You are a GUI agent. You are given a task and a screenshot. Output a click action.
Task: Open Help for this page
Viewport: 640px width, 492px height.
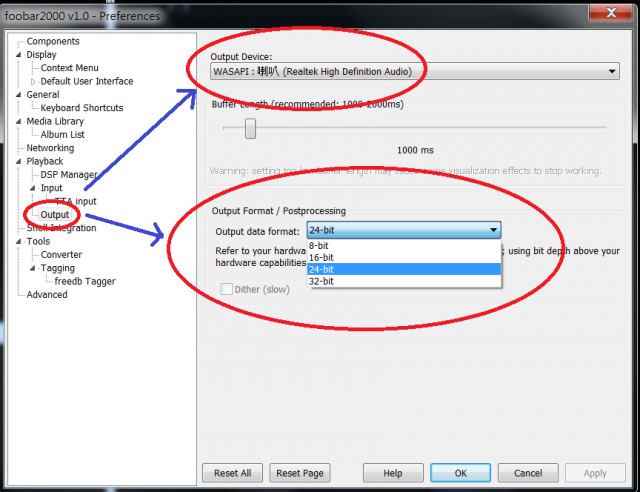click(393, 473)
